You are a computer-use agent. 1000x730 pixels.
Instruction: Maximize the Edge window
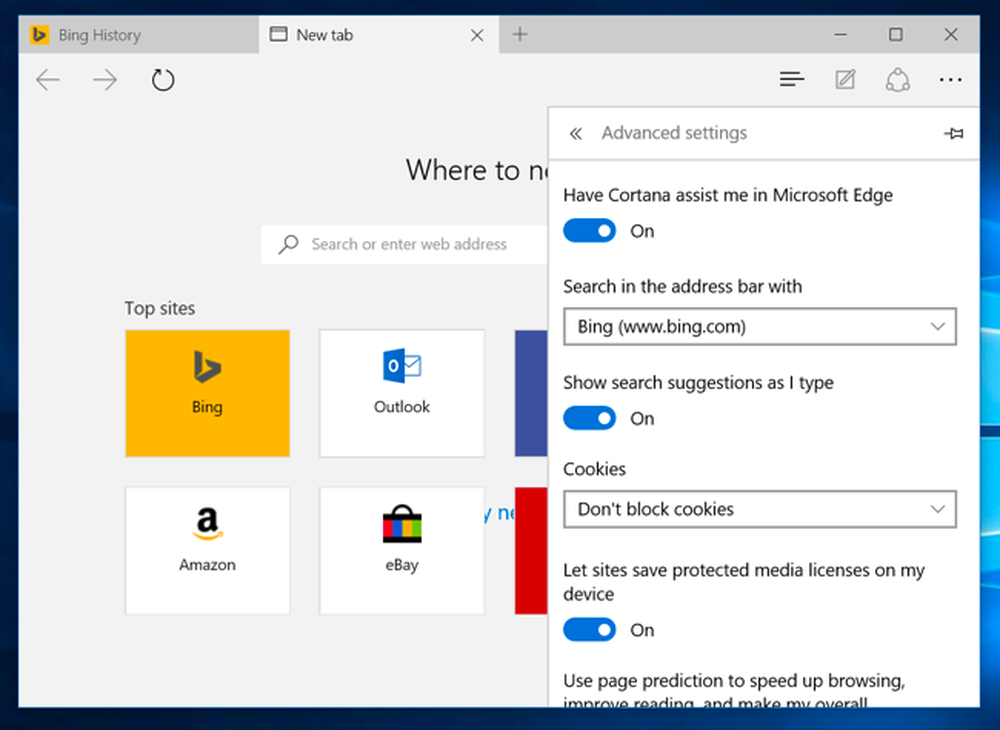pos(895,34)
